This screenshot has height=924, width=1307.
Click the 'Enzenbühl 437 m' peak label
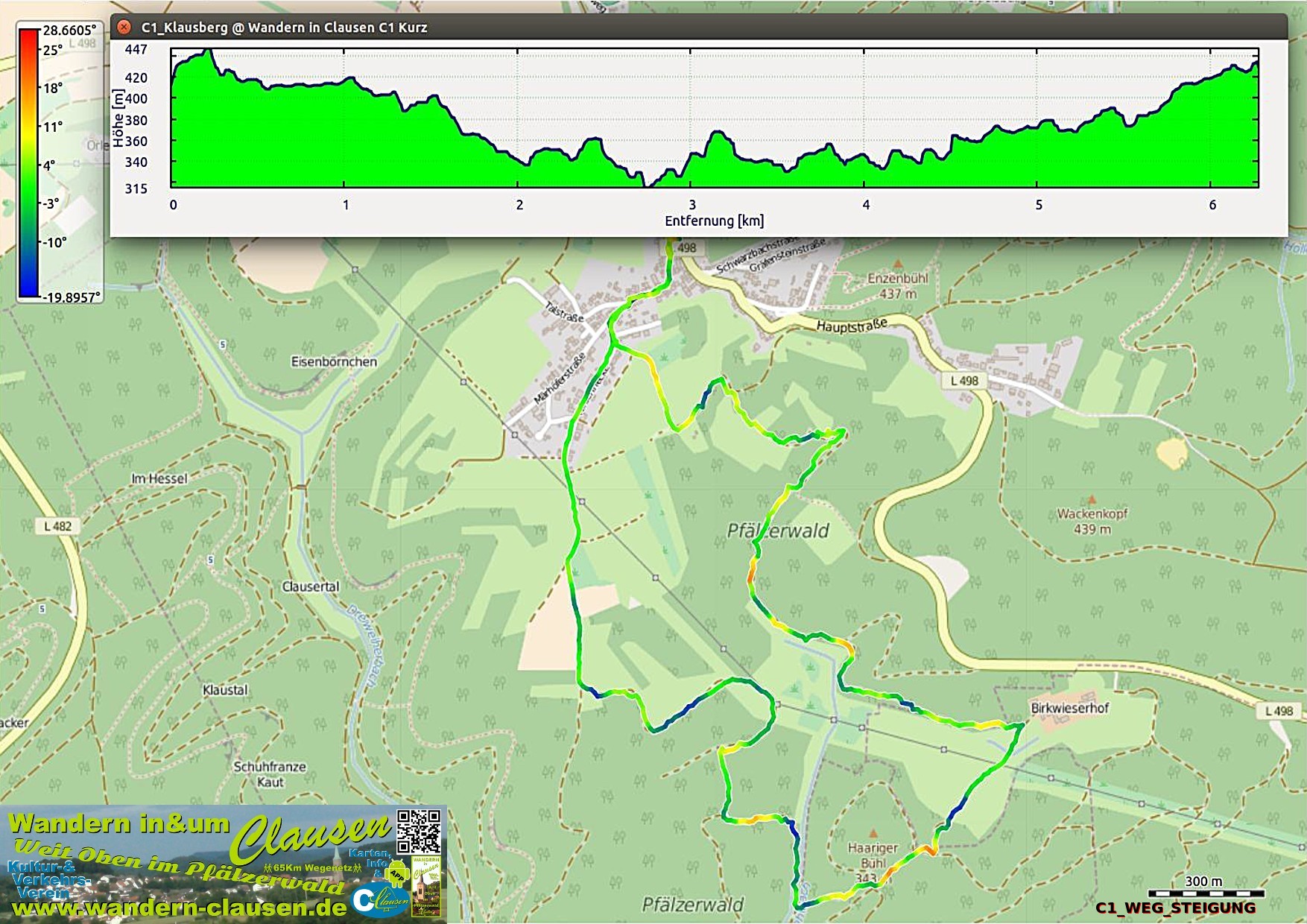(x=897, y=285)
